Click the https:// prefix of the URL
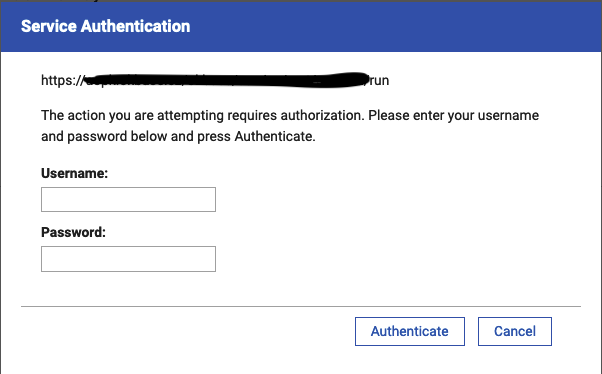The image size is (602, 374). 62,80
